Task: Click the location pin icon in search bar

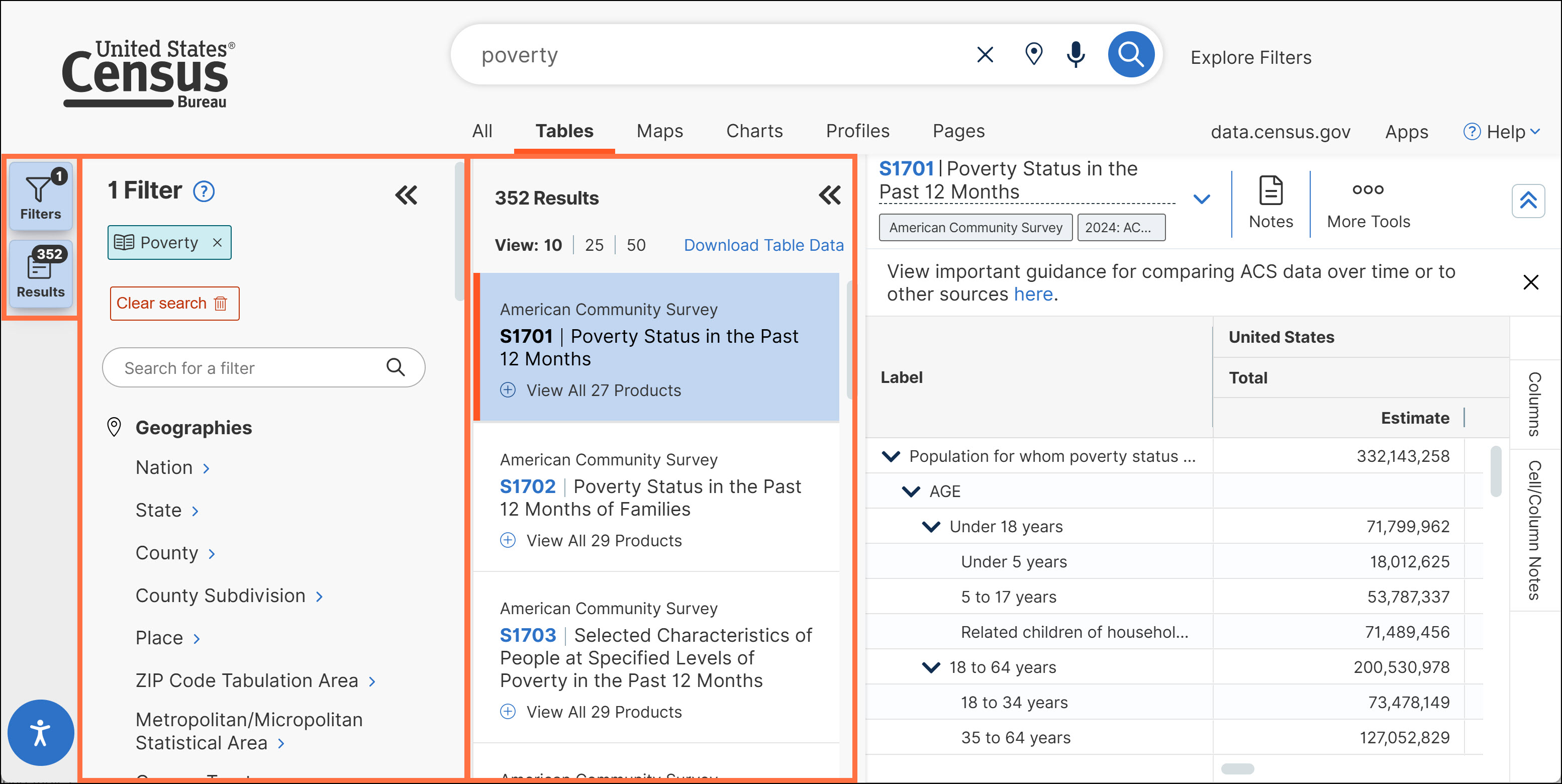Action: (x=1033, y=55)
